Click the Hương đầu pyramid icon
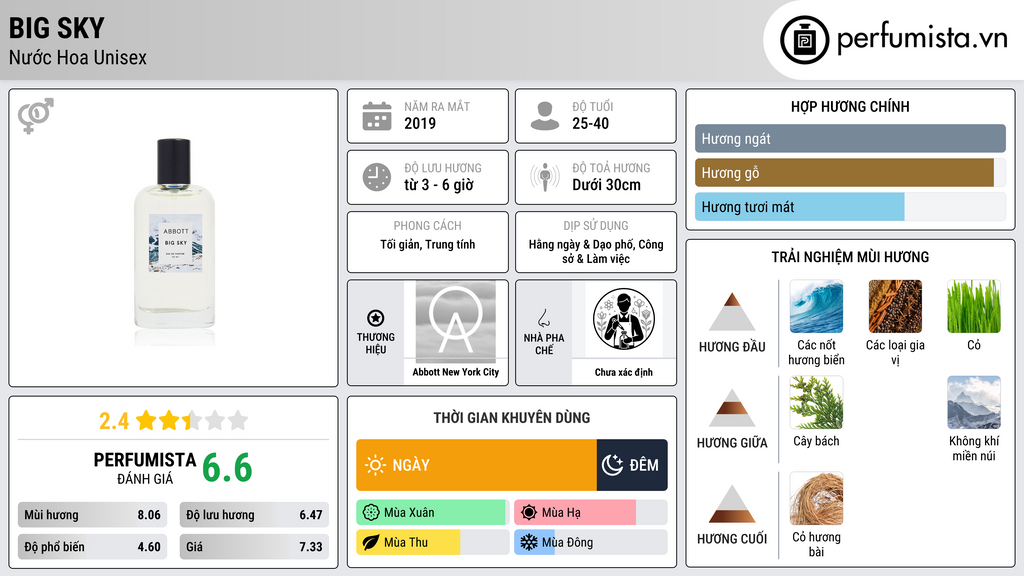1024x576 pixels. coord(732,312)
